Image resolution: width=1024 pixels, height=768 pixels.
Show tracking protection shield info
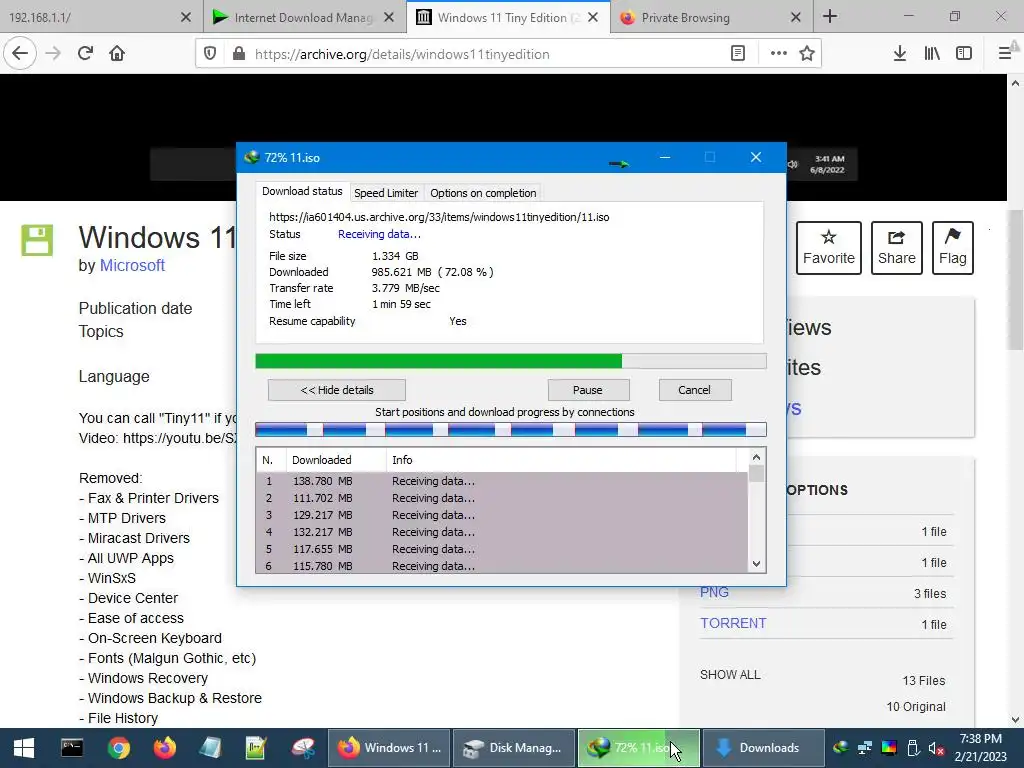[210, 54]
